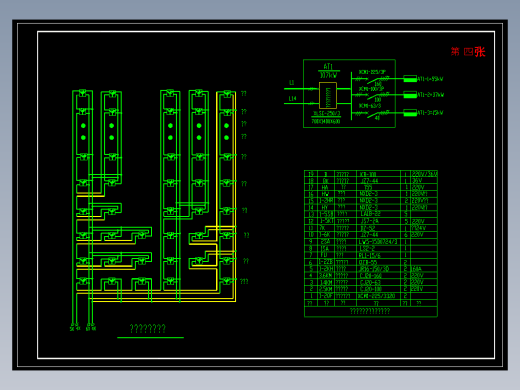
Task: Select the AT1-2=37kW output label
Action: [x=431, y=95]
